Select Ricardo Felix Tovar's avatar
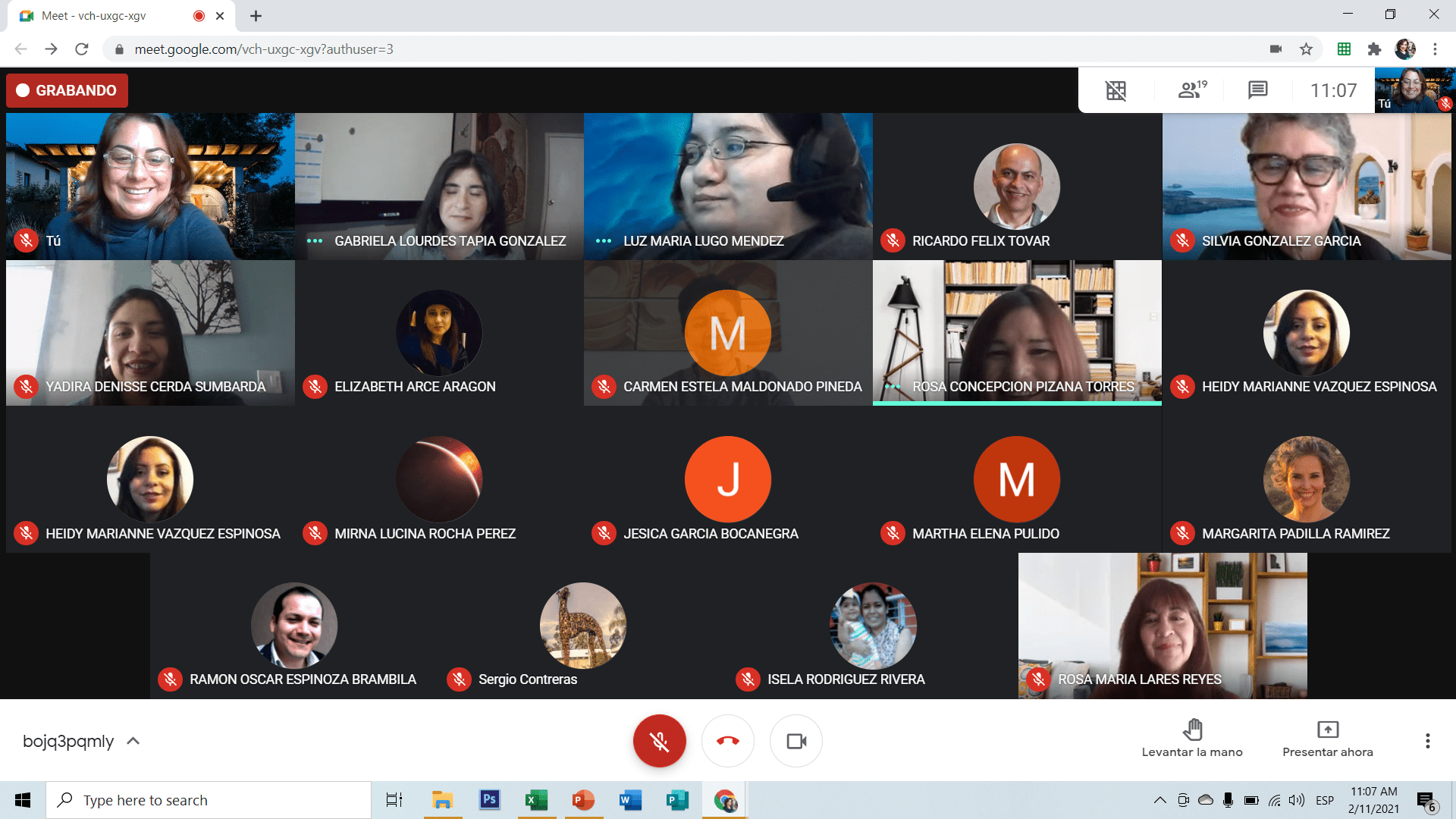 (1016, 186)
